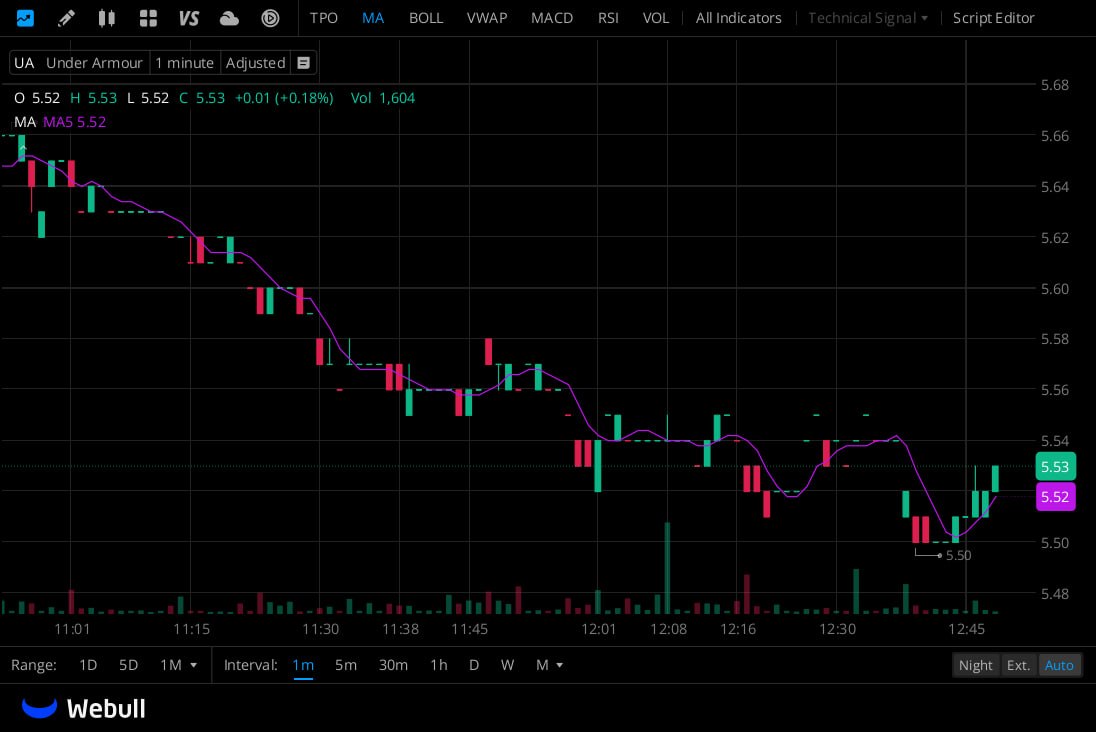
Task: Set range to 5D
Action: pyautogui.click(x=129, y=665)
